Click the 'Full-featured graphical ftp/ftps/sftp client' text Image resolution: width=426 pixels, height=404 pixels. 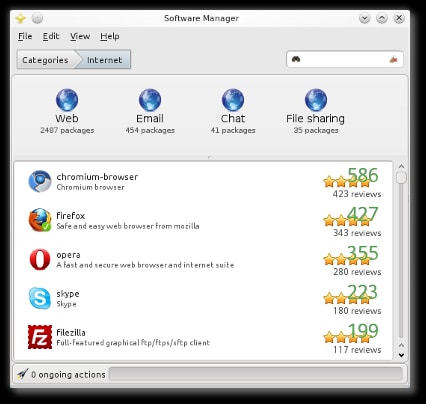point(133,343)
